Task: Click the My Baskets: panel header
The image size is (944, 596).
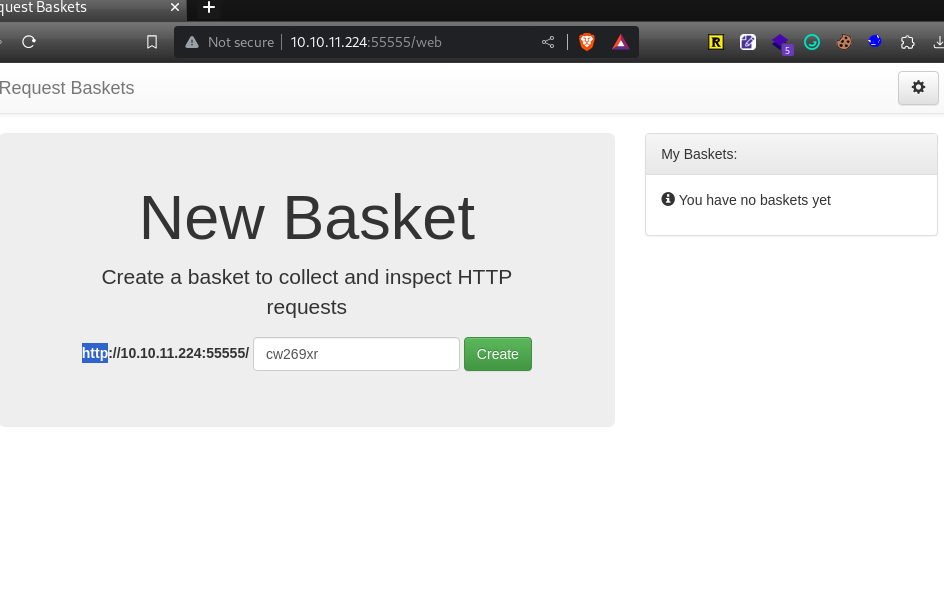Action: 791,154
